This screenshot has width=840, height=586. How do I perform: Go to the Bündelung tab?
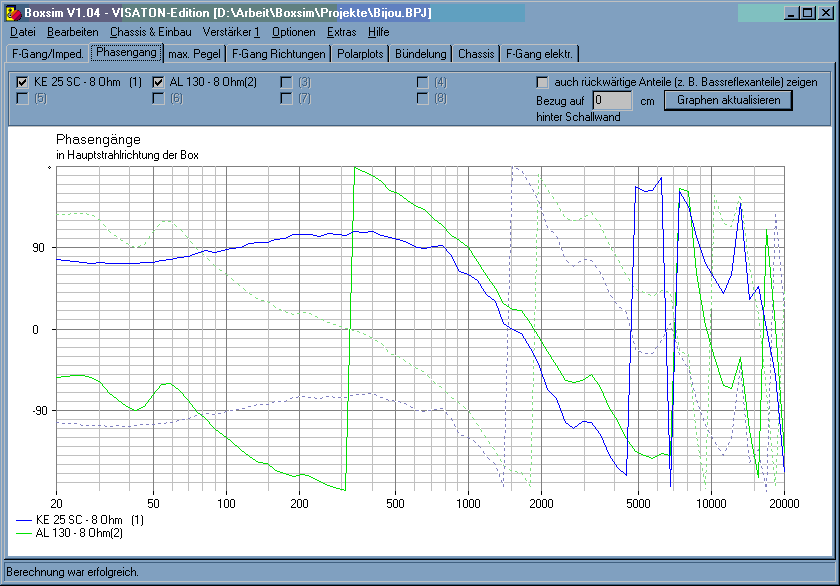point(421,53)
